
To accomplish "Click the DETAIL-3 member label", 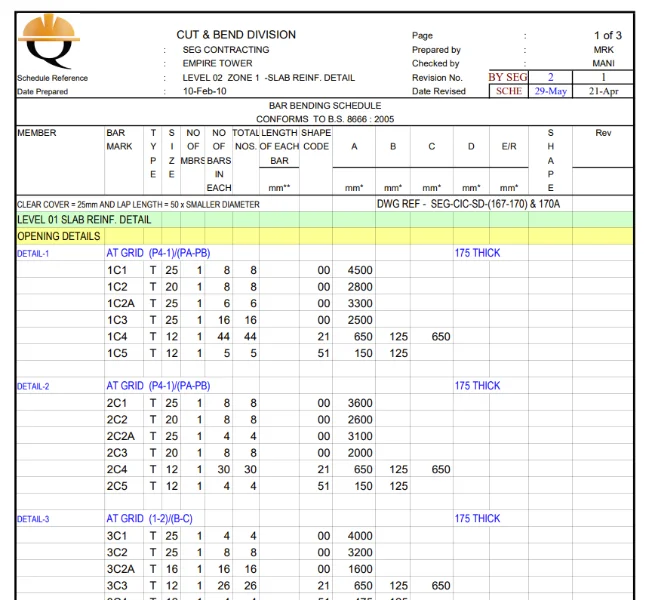I will pyautogui.click(x=33, y=519).
